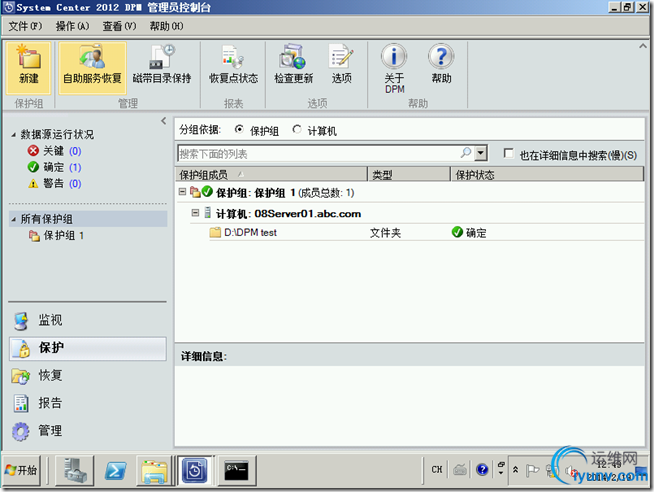The image size is (654, 492).
Task: Click the DPM console taskbar button
Action: click(x=194, y=470)
